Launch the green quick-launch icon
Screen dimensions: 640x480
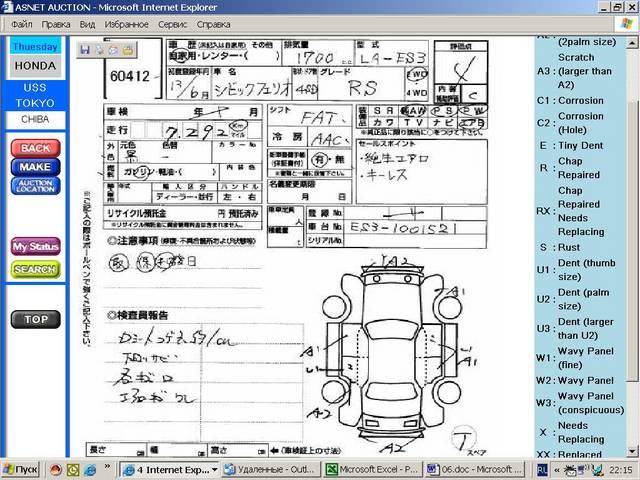[73, 470]
